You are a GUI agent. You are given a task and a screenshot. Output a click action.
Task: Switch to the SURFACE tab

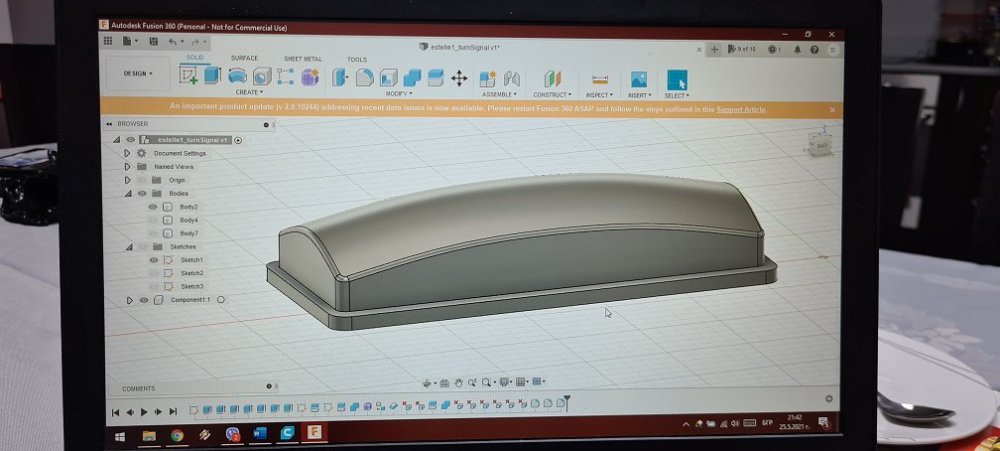point(244,58)
